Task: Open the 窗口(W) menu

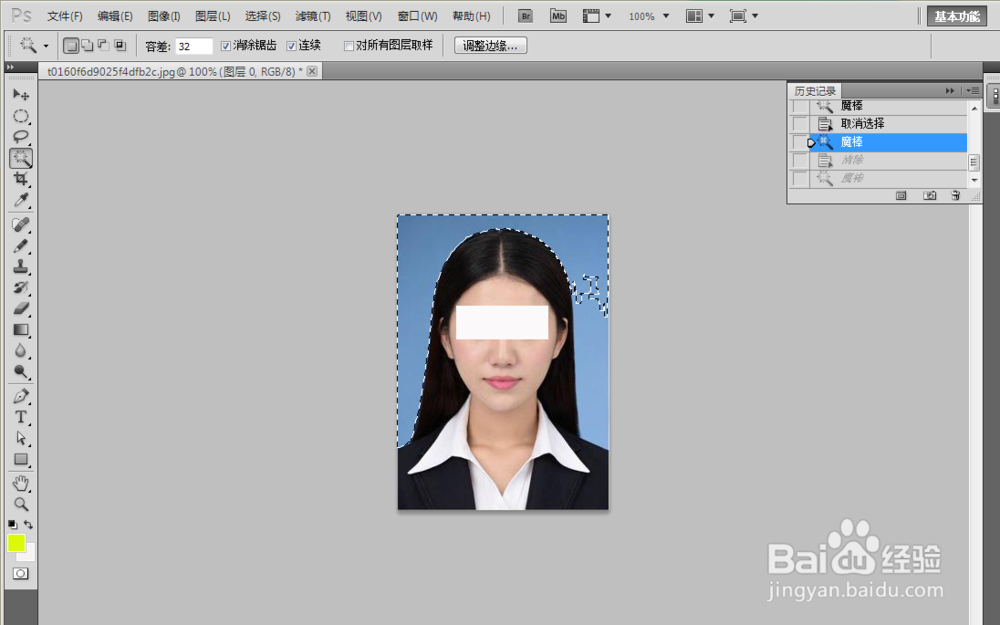Action: coord(417,17)
